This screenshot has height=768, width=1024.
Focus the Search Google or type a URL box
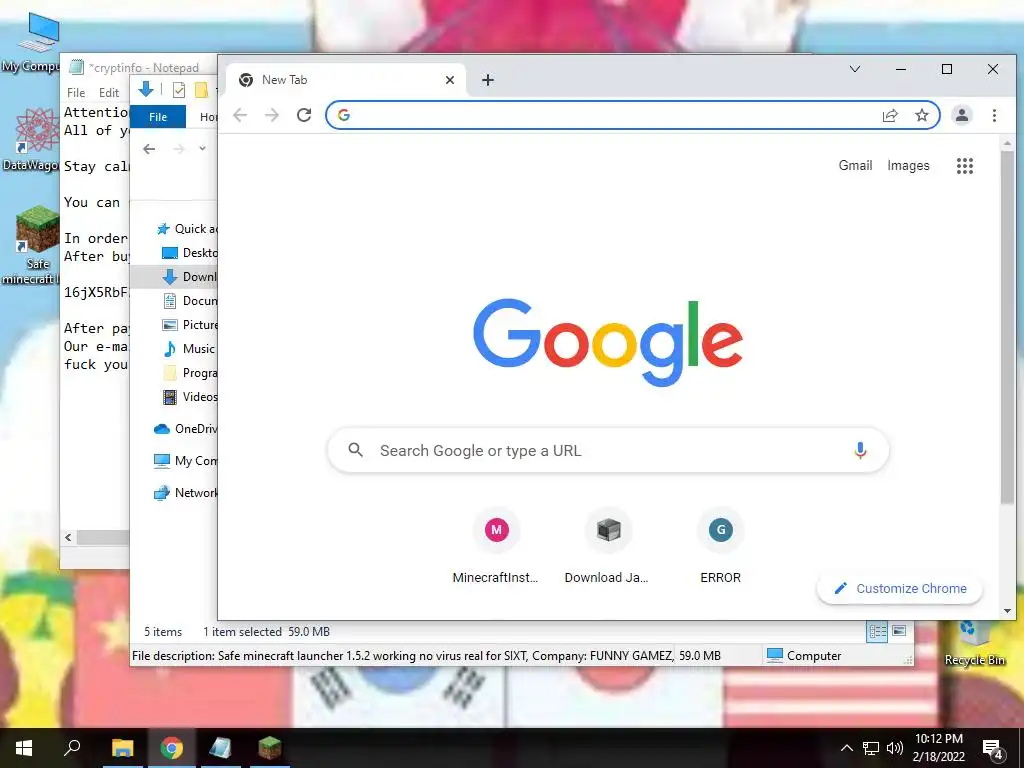point(607,450)
